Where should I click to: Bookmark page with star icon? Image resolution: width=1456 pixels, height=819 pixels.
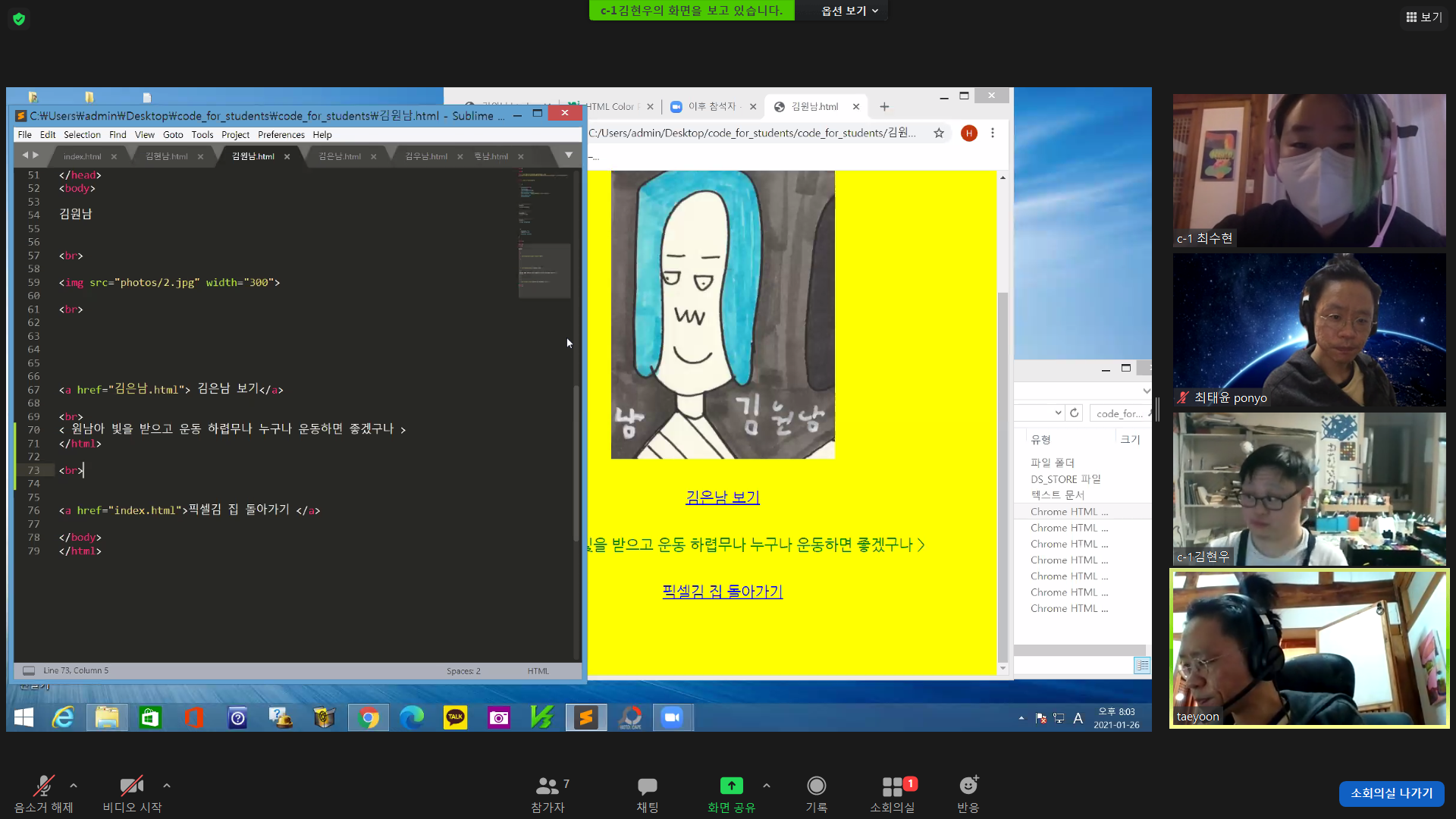pyautogui.click(x=939, y=133)
